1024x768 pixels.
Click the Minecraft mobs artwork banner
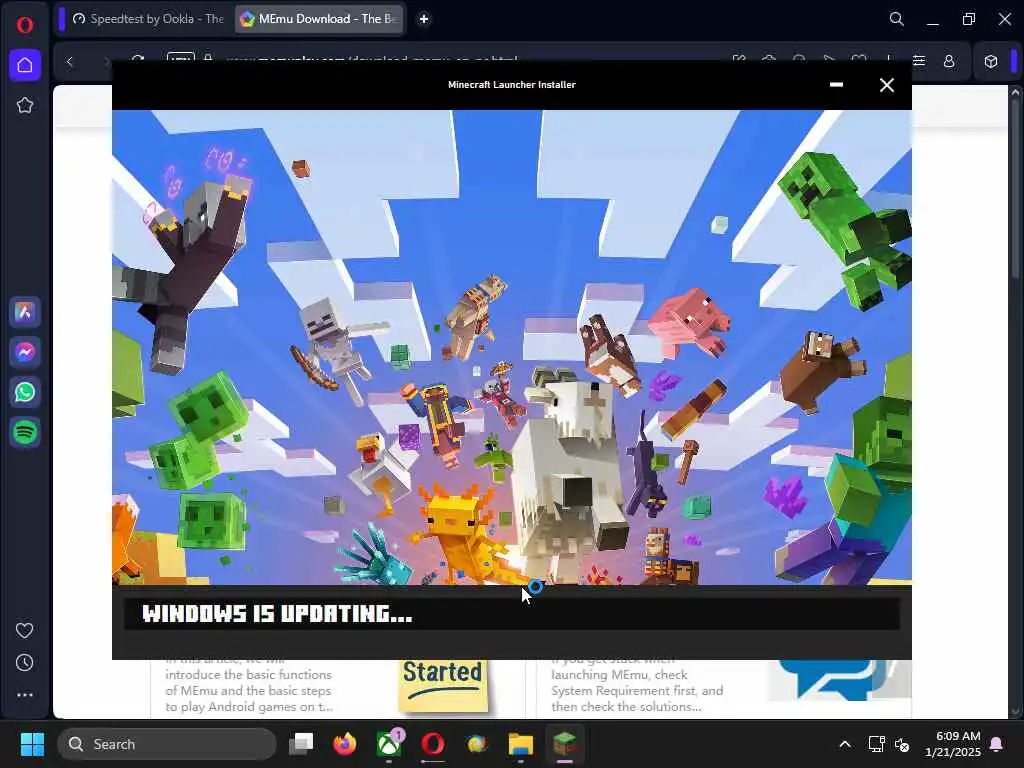(x=511, y=347)
